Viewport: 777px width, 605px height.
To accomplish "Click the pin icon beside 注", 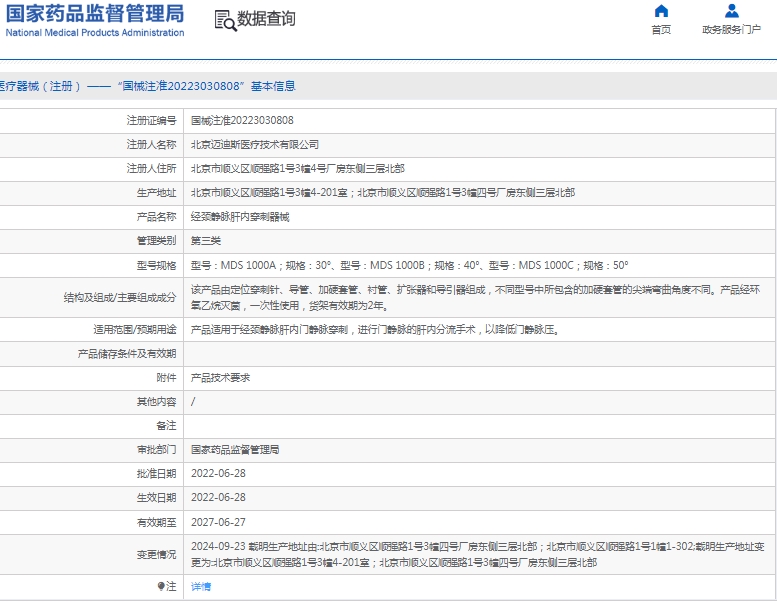I will point(161,587).
